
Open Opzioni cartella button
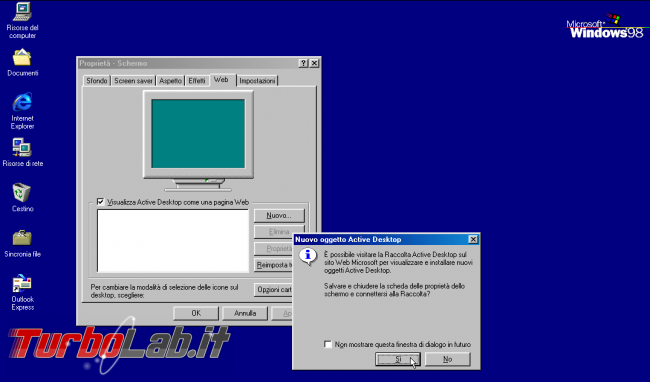274,290
